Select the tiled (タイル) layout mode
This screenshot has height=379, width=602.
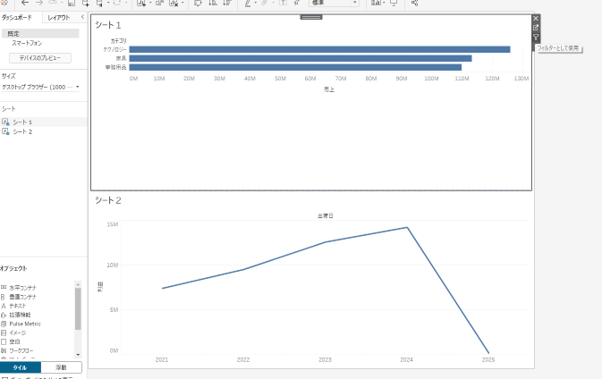tap(20, 367)
